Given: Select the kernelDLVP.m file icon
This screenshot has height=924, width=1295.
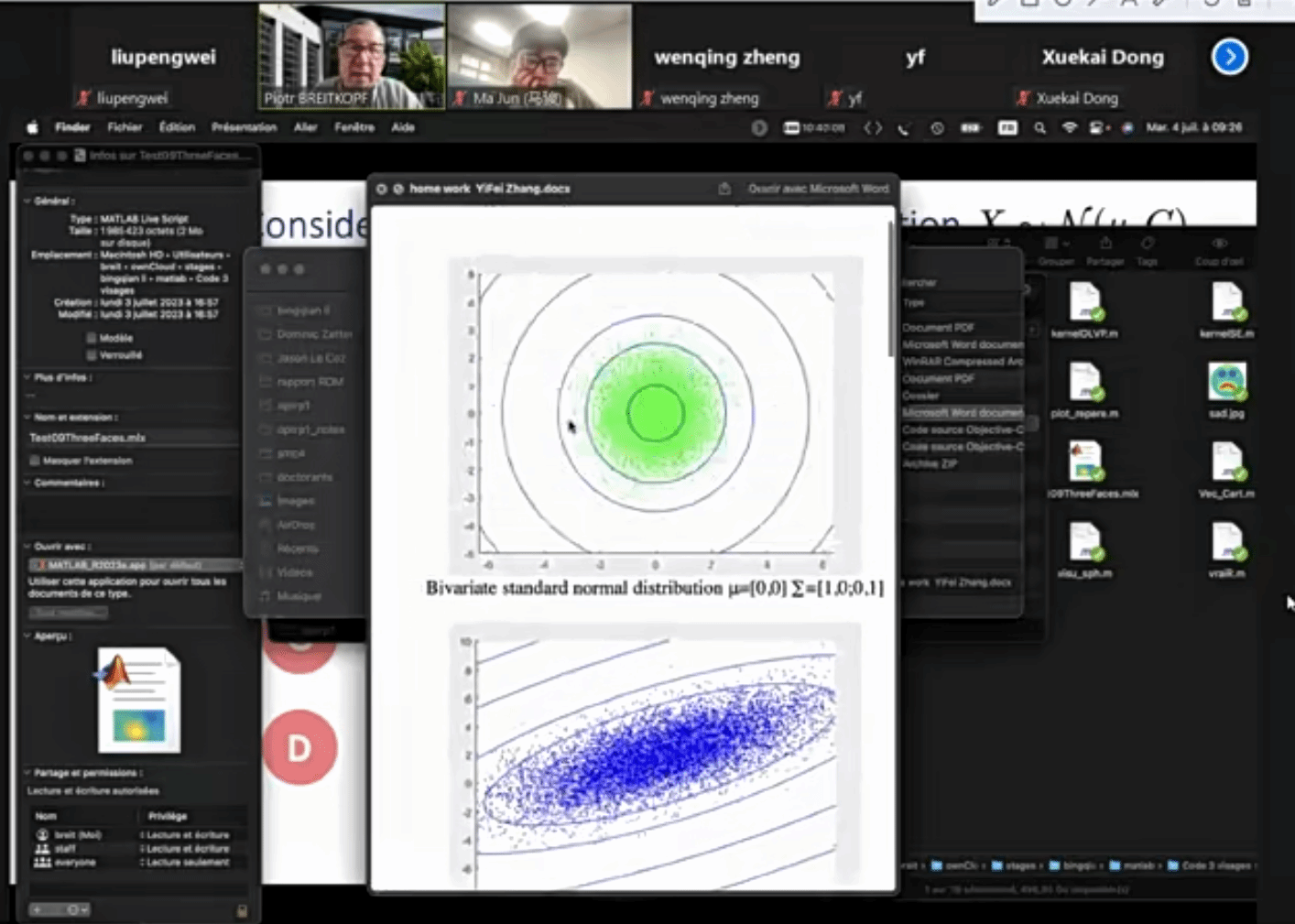Looking at the screenshot, I should pyautogui.click(x=1084, y=303).
